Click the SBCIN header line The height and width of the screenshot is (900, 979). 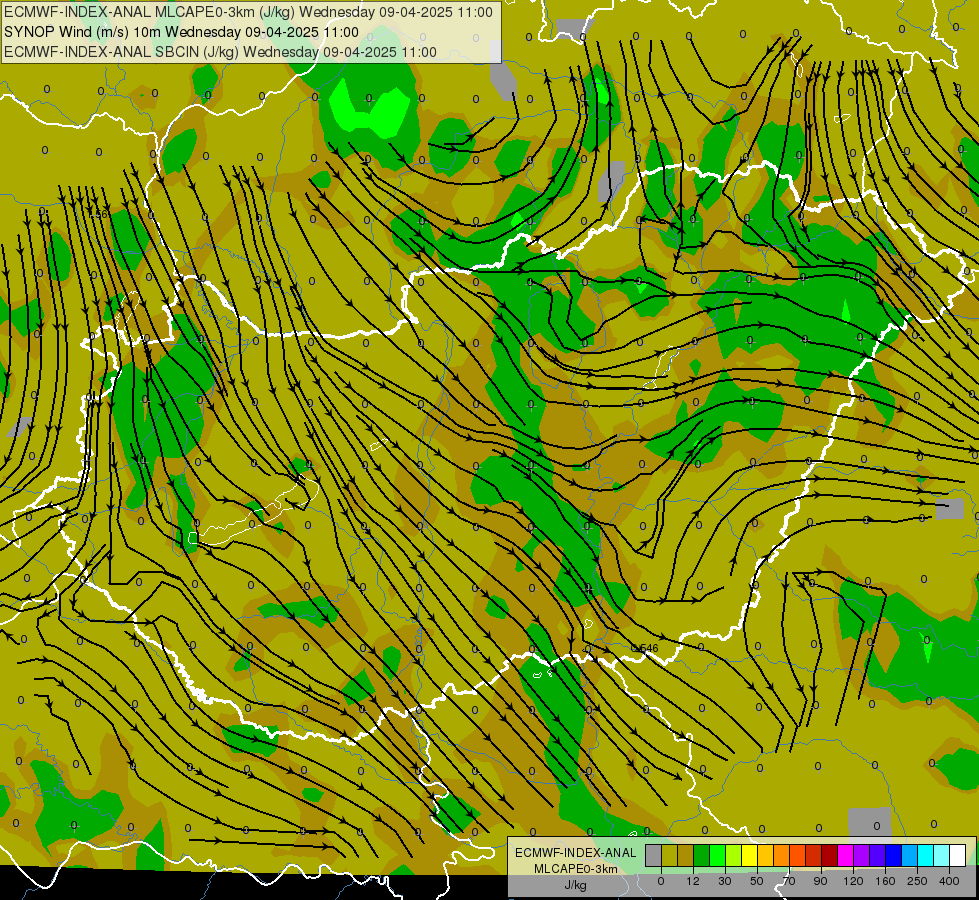[x=220, y=52]
